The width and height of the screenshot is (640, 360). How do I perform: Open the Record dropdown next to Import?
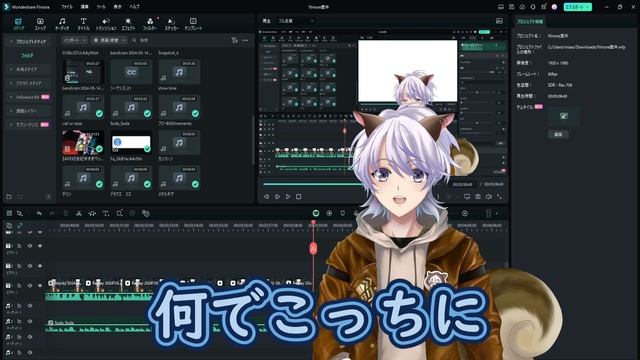[x=109, y=40]
